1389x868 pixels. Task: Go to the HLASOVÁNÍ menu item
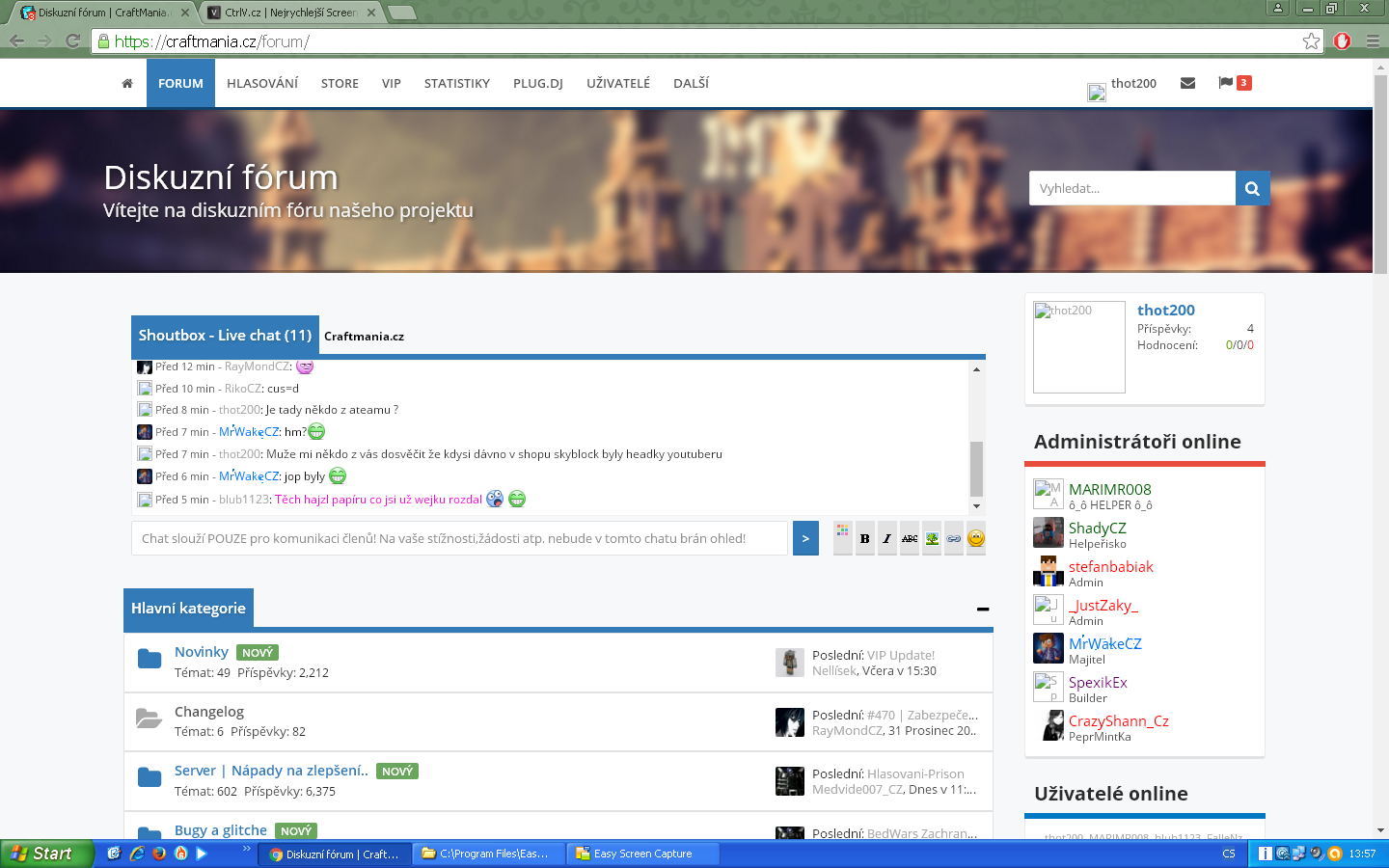(262, 84)
